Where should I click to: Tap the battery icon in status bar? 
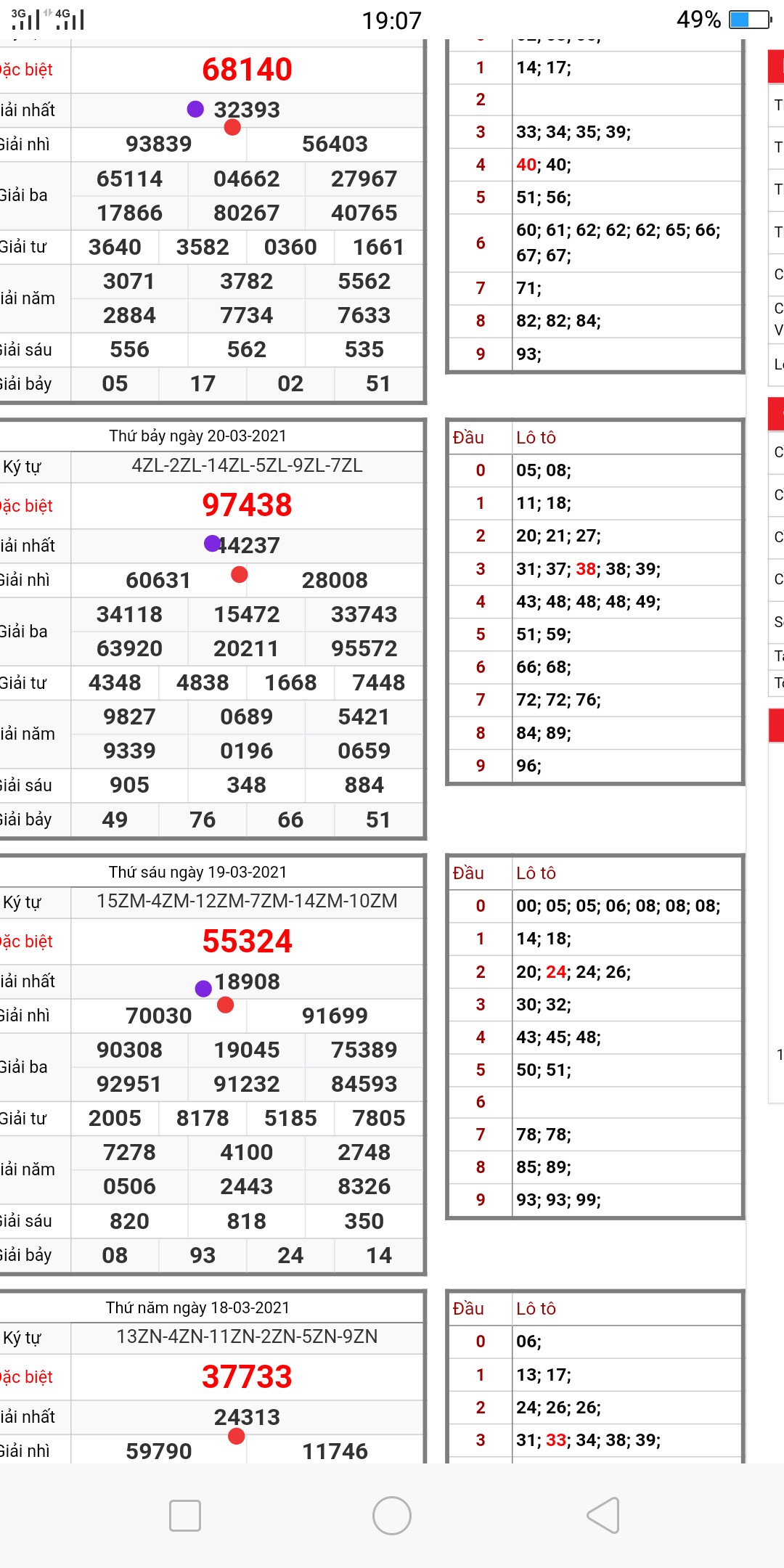(x=750, y=20)
